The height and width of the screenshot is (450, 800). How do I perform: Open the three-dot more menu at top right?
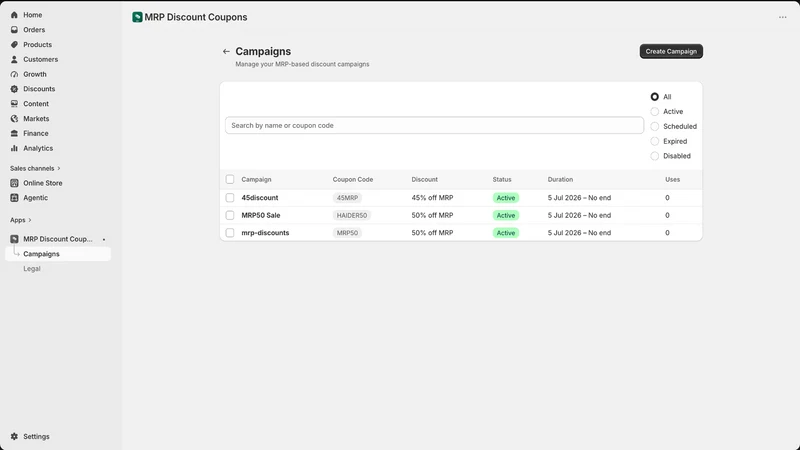[783, 17]
